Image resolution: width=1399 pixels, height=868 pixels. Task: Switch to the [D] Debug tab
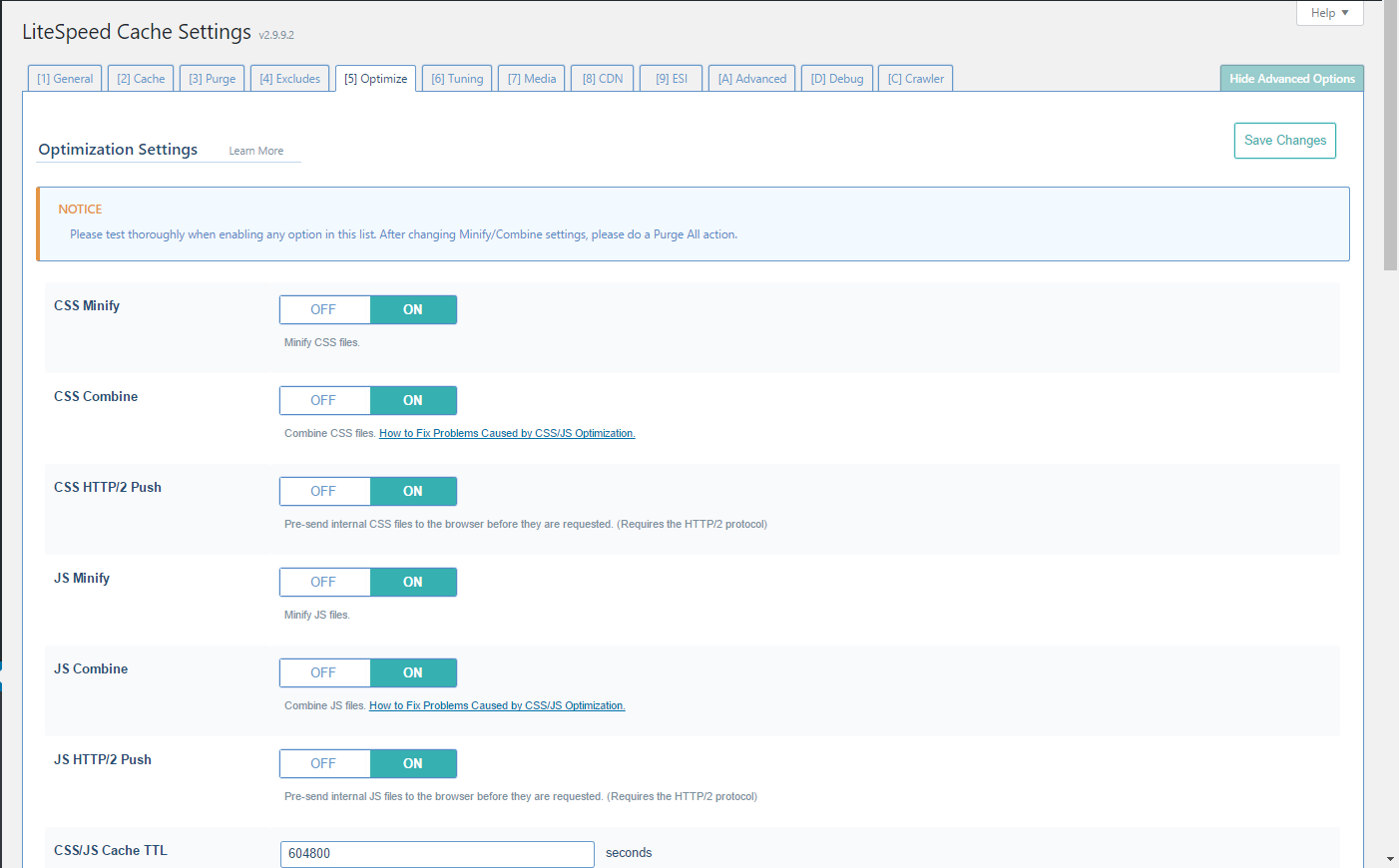pyautogui.click(x=837, y=79)
